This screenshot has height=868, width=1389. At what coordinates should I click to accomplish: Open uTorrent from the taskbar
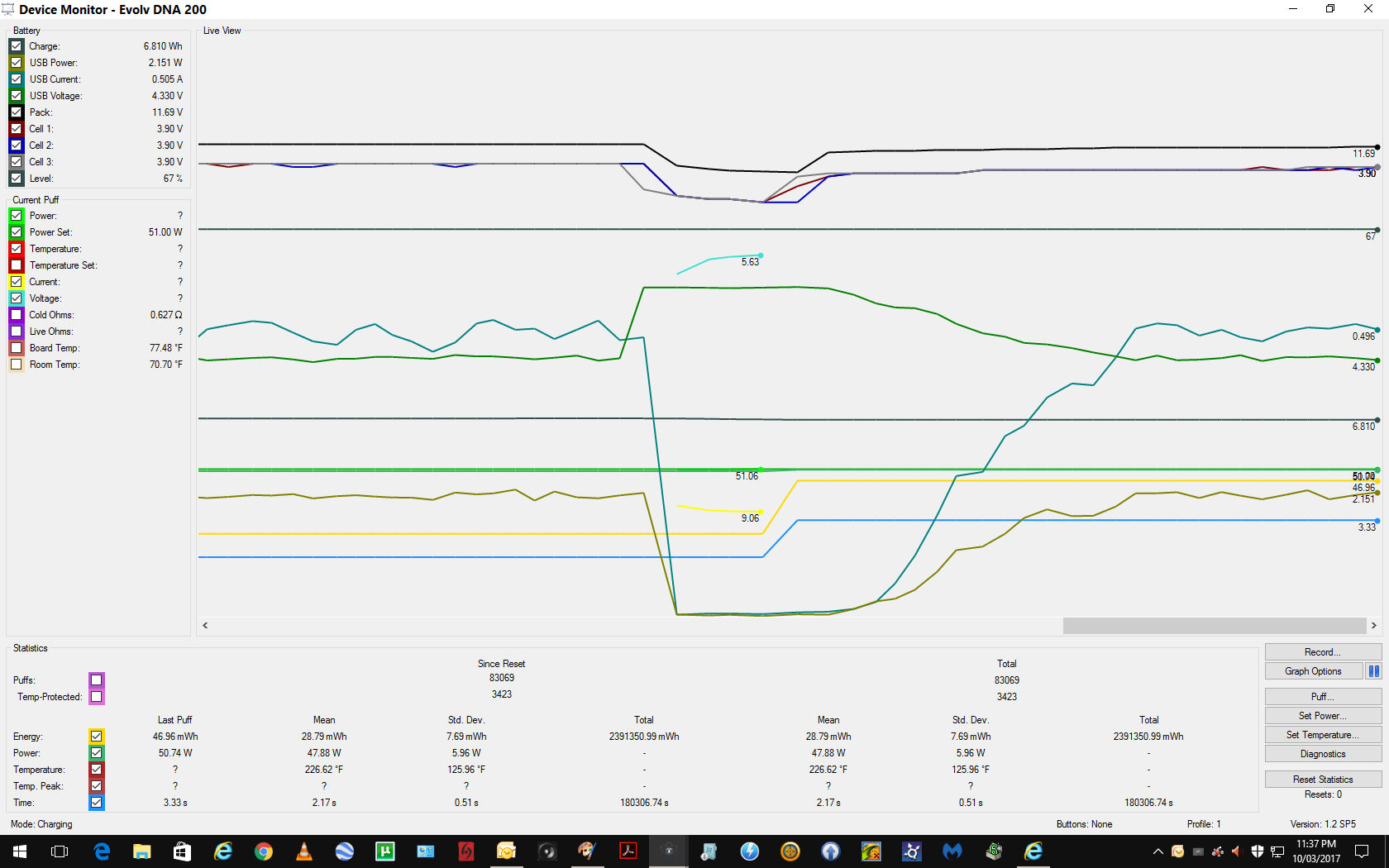(x=385, y=851)
